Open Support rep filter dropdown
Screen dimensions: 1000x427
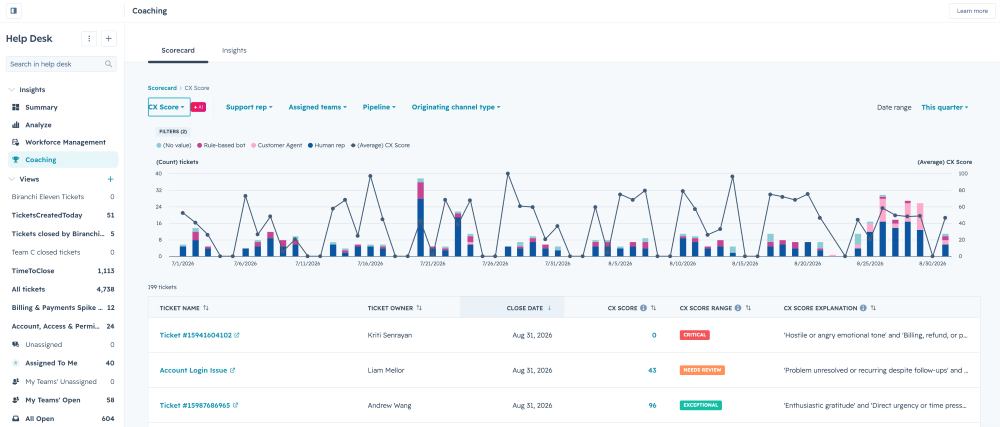click(249, 108)
